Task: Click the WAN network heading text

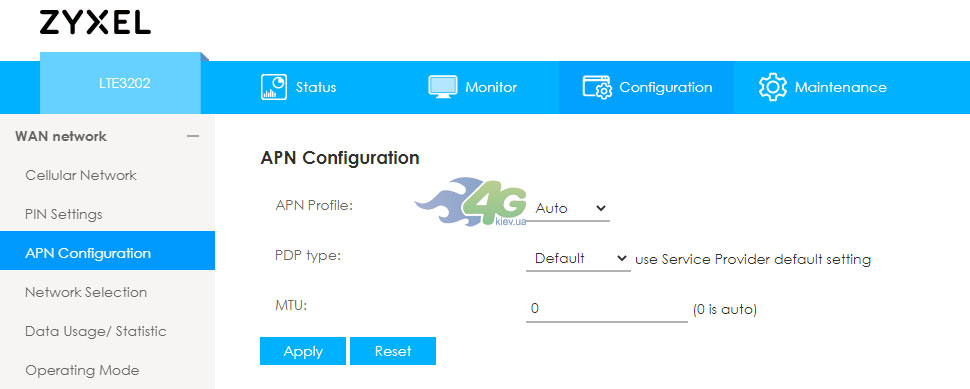Action: pos(61,136)
